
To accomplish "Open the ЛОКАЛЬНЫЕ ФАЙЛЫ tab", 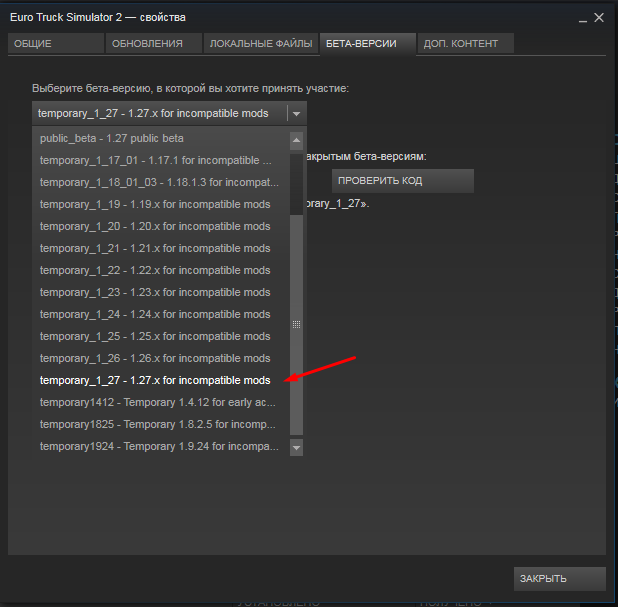I will [261, 43].
